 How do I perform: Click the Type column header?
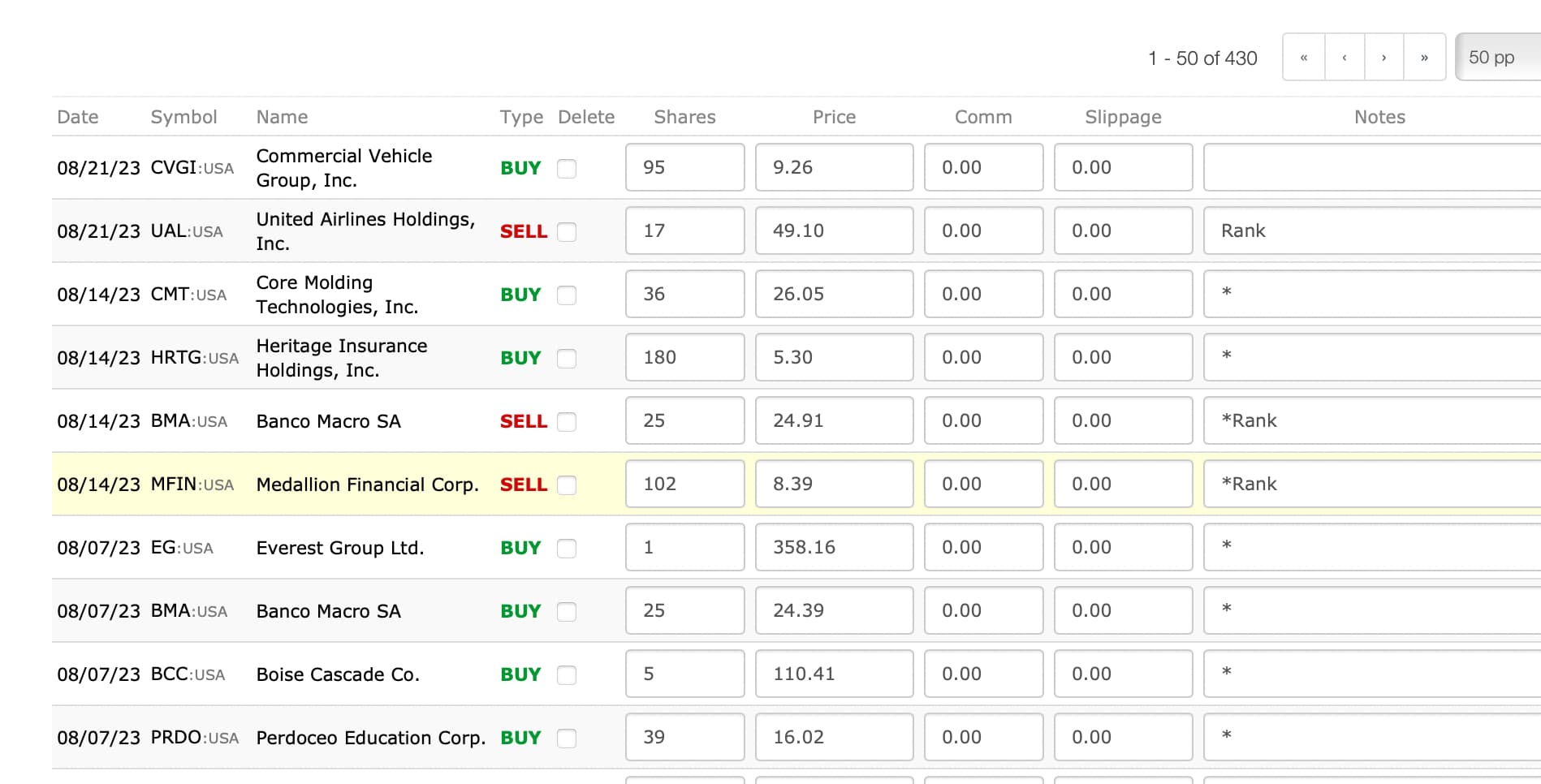521,117
